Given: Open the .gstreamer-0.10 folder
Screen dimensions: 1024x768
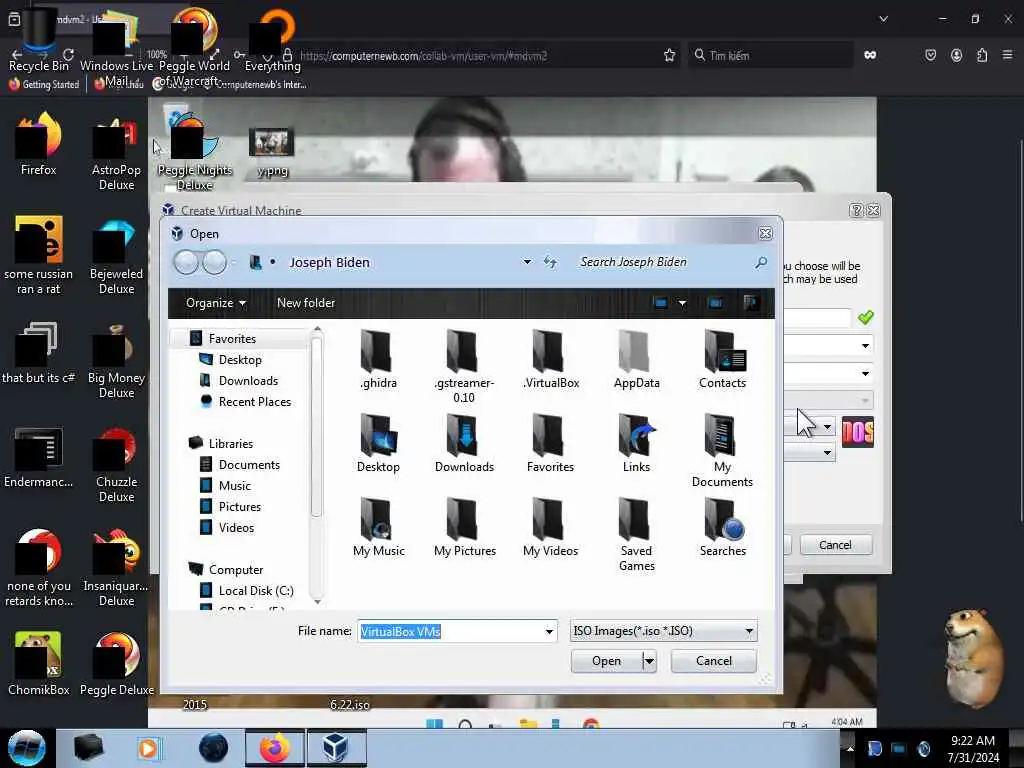Looking at the screenshot, I should click(x=464, y=366).
